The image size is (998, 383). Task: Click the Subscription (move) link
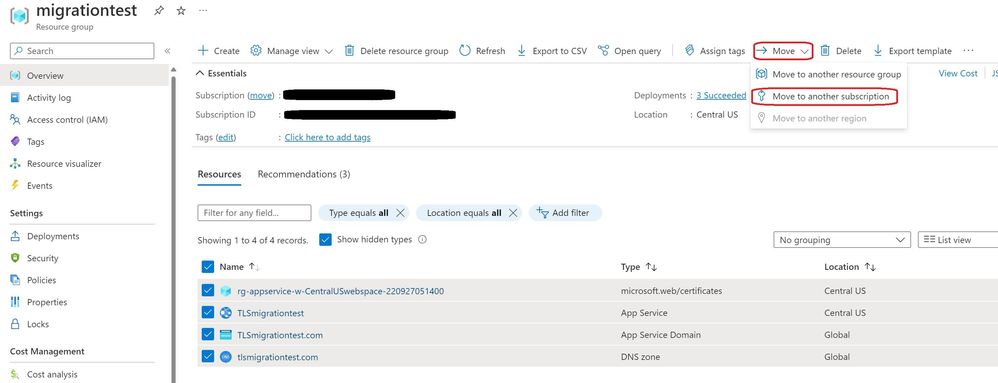point(261,95)
